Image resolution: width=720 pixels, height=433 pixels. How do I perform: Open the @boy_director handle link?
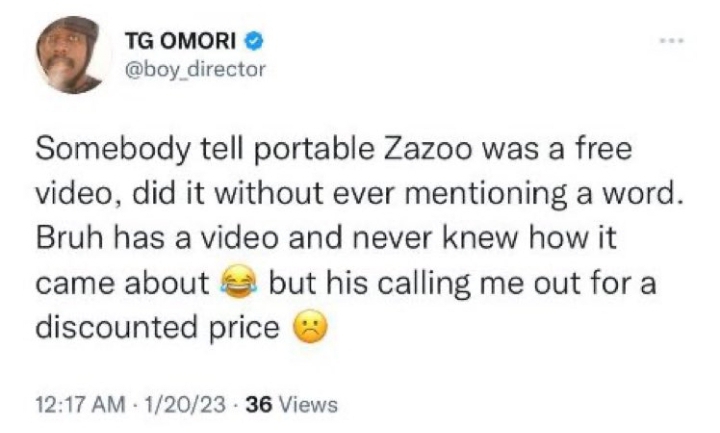pos(194,69)
